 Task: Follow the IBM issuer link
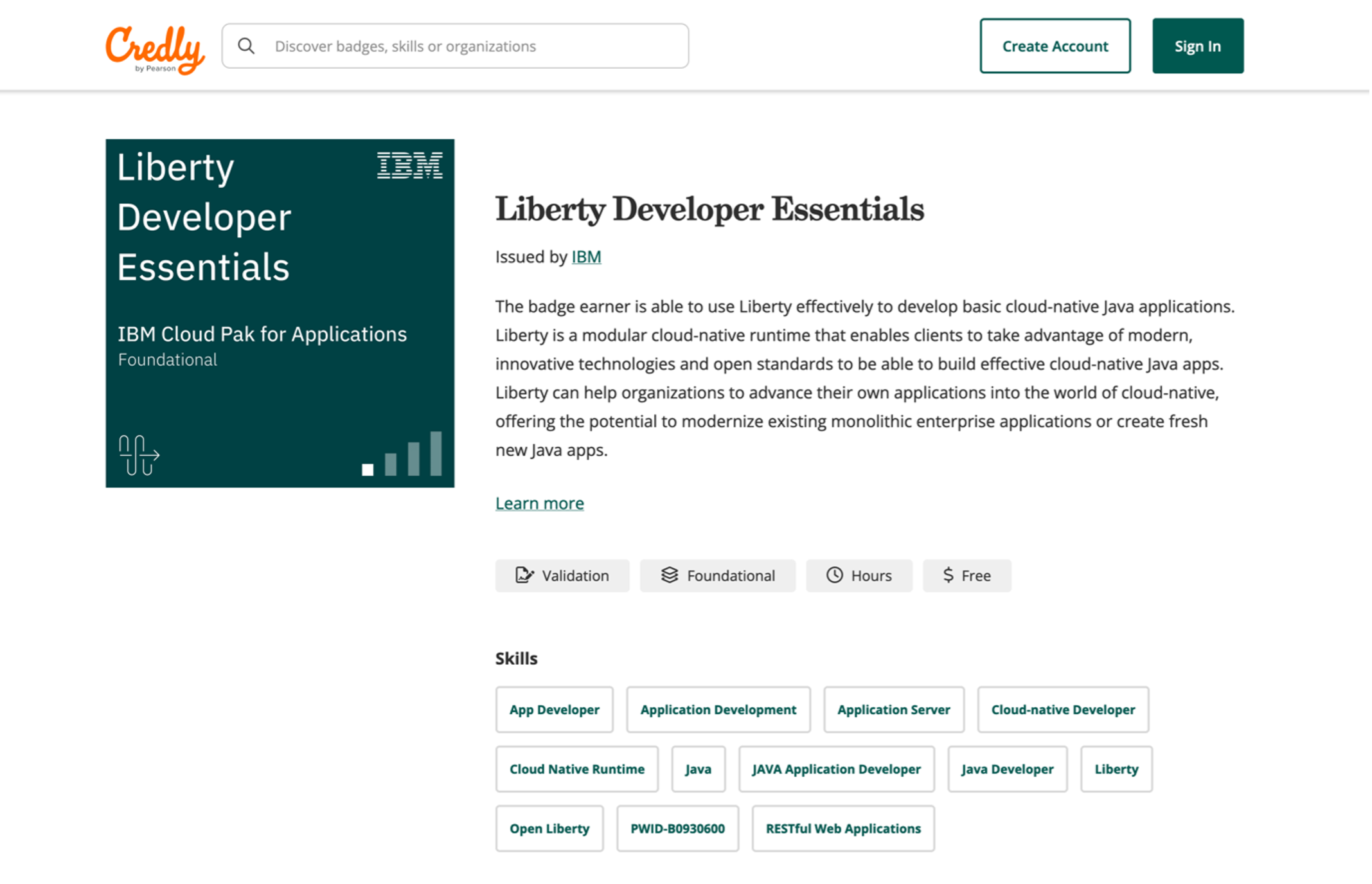pyautogui.click(x=586, y=257)
